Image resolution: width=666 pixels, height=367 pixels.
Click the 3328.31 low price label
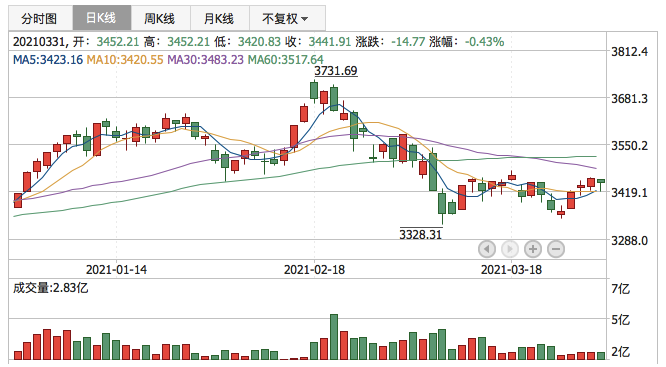420,234
